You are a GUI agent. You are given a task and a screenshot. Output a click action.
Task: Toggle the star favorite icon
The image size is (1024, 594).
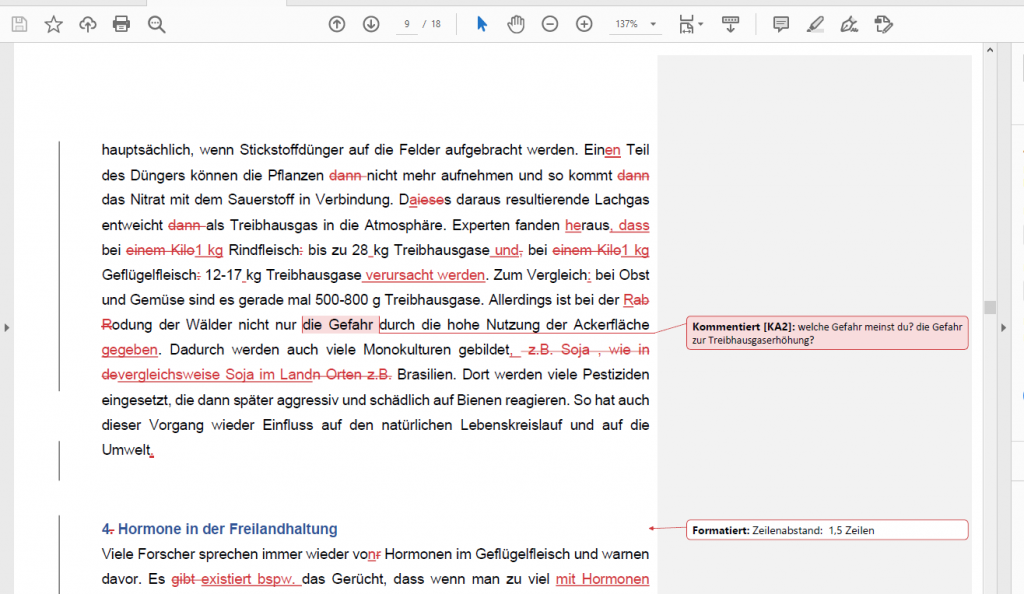pos(53,23)
